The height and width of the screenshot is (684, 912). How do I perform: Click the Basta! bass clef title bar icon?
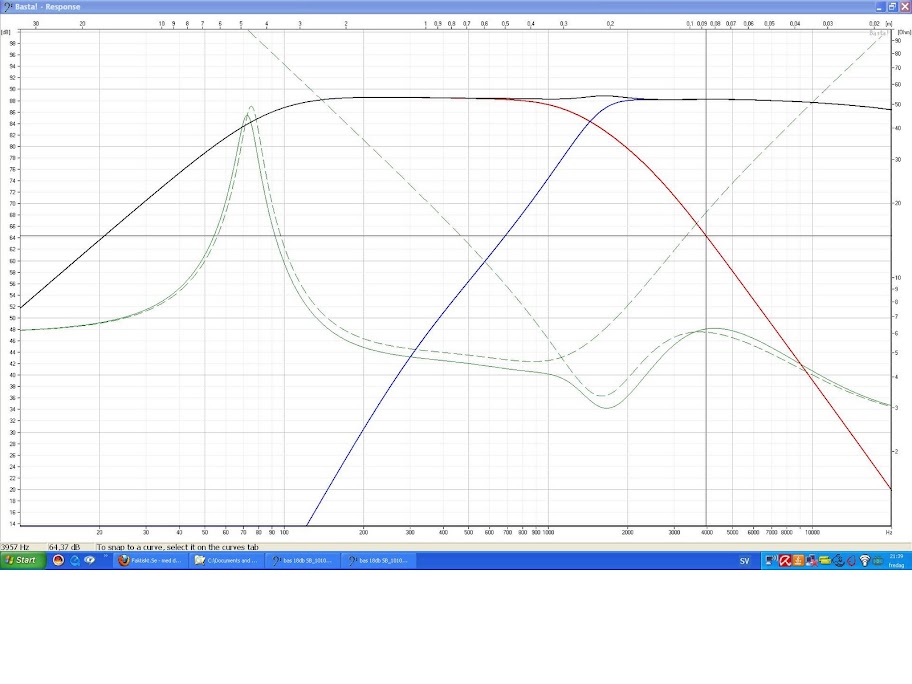coord(8,6)
